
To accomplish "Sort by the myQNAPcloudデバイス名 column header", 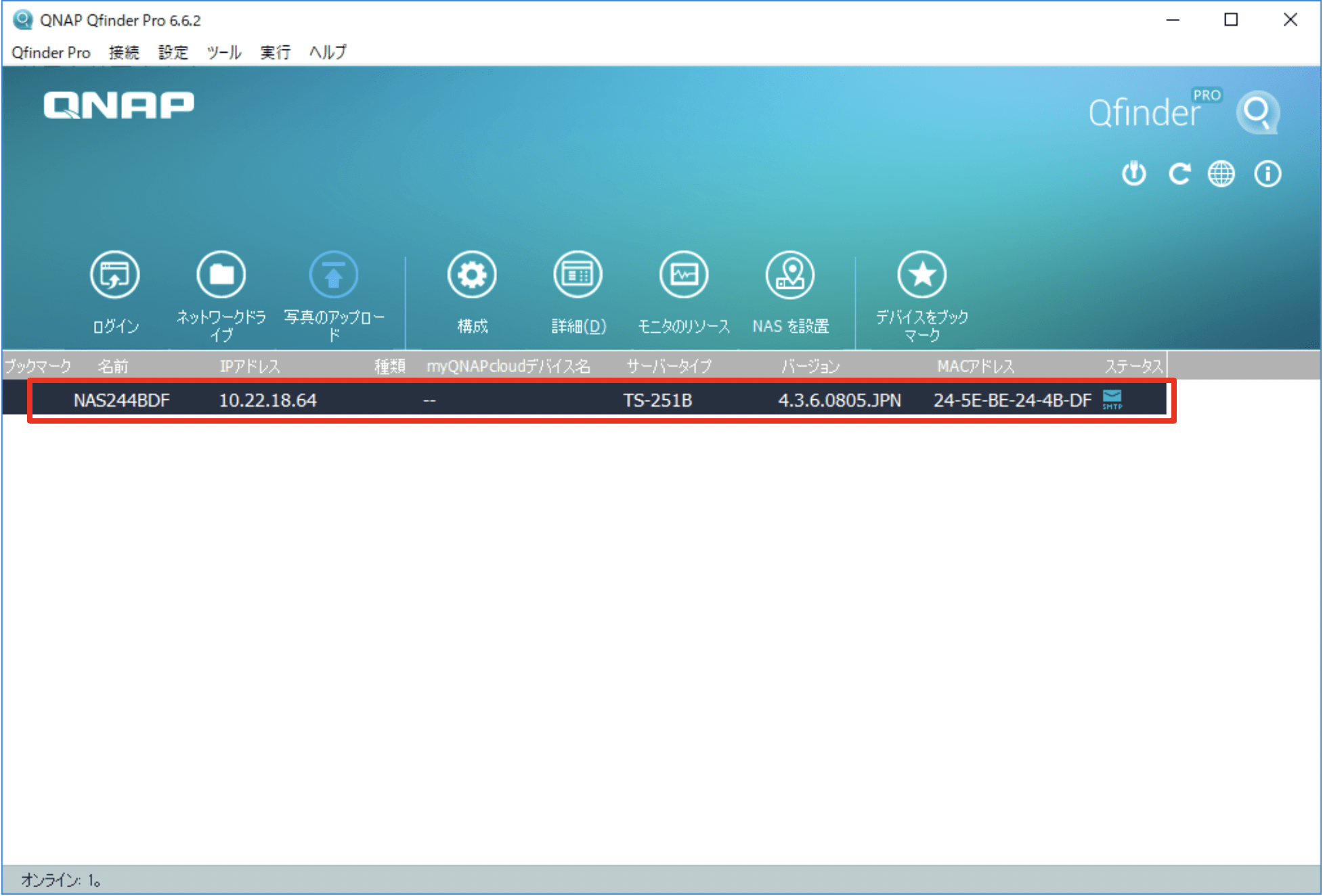I will point(508,366).
